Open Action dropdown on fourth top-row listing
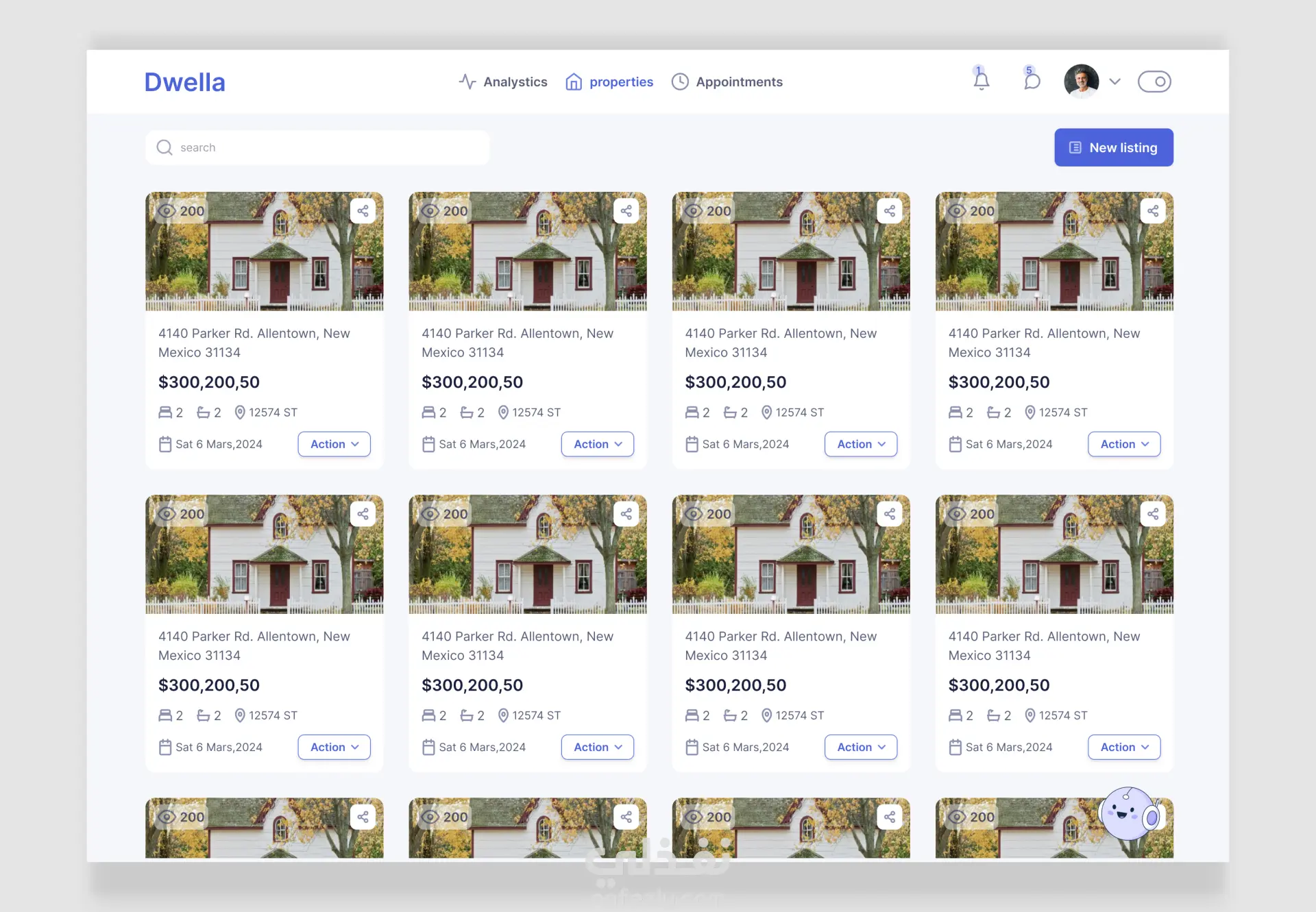1316x912 pixels. [1124, 444]
